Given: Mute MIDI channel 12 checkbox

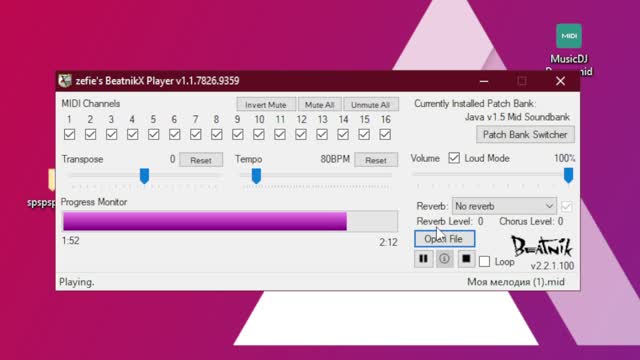Looking at the screenshot, I should [301, 134].
